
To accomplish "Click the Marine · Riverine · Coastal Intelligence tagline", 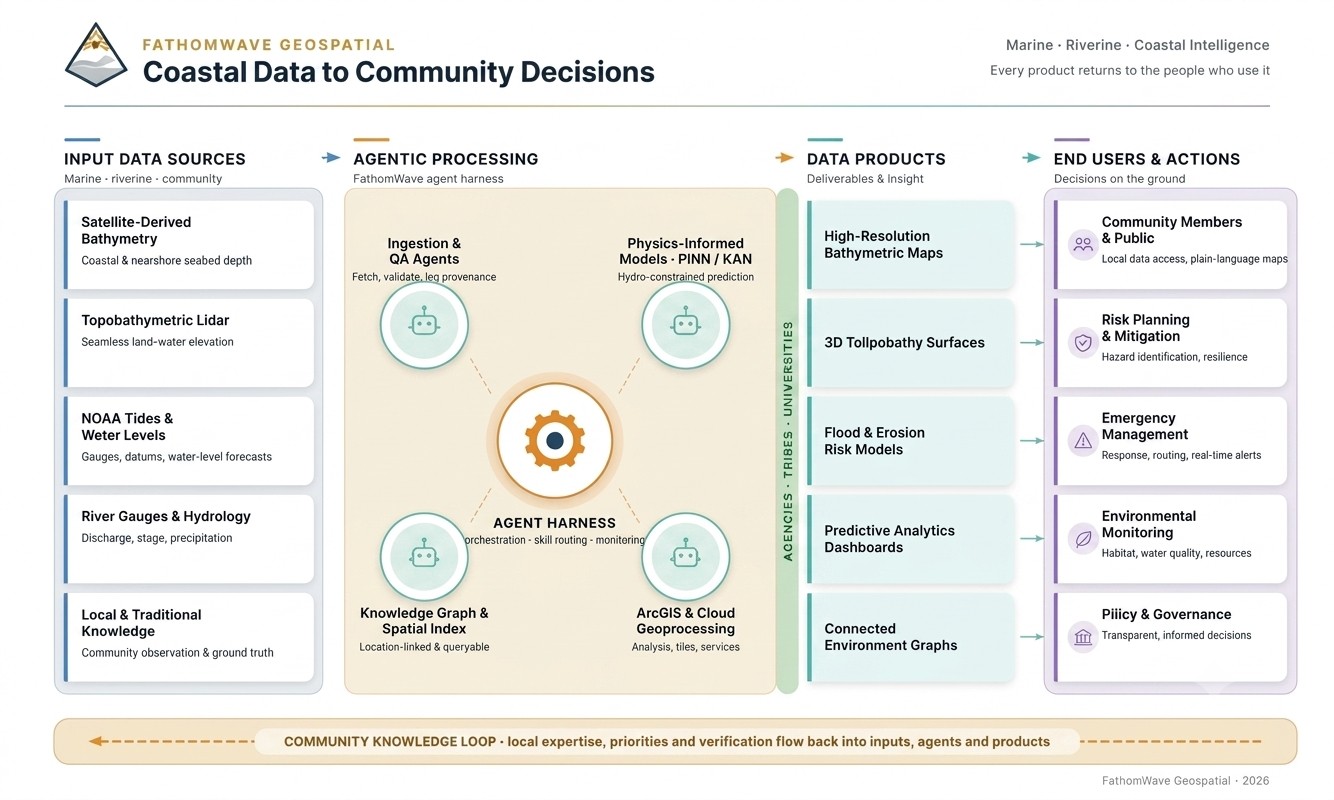I will [1138, 45].
